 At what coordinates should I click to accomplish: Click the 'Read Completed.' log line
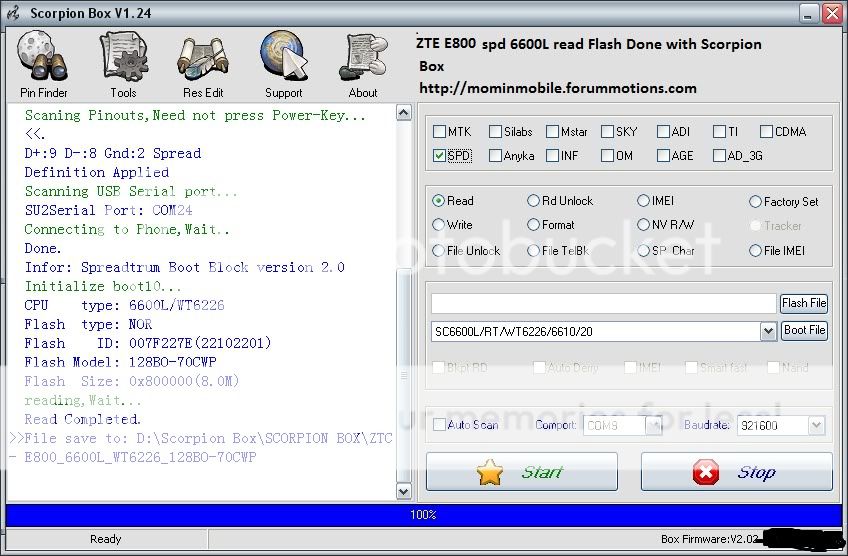pos(82,419)
